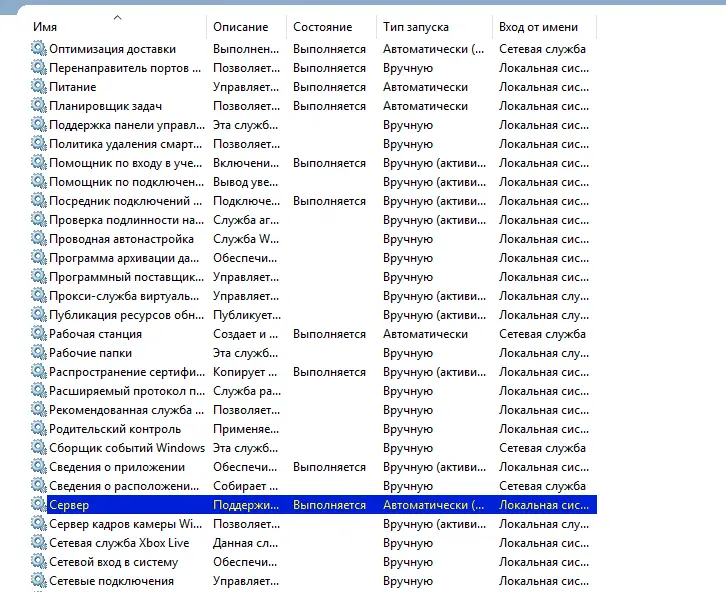726x592 pixels.
Task: Click Вручную startup type in Родительский контроль row
Action: 407,429
